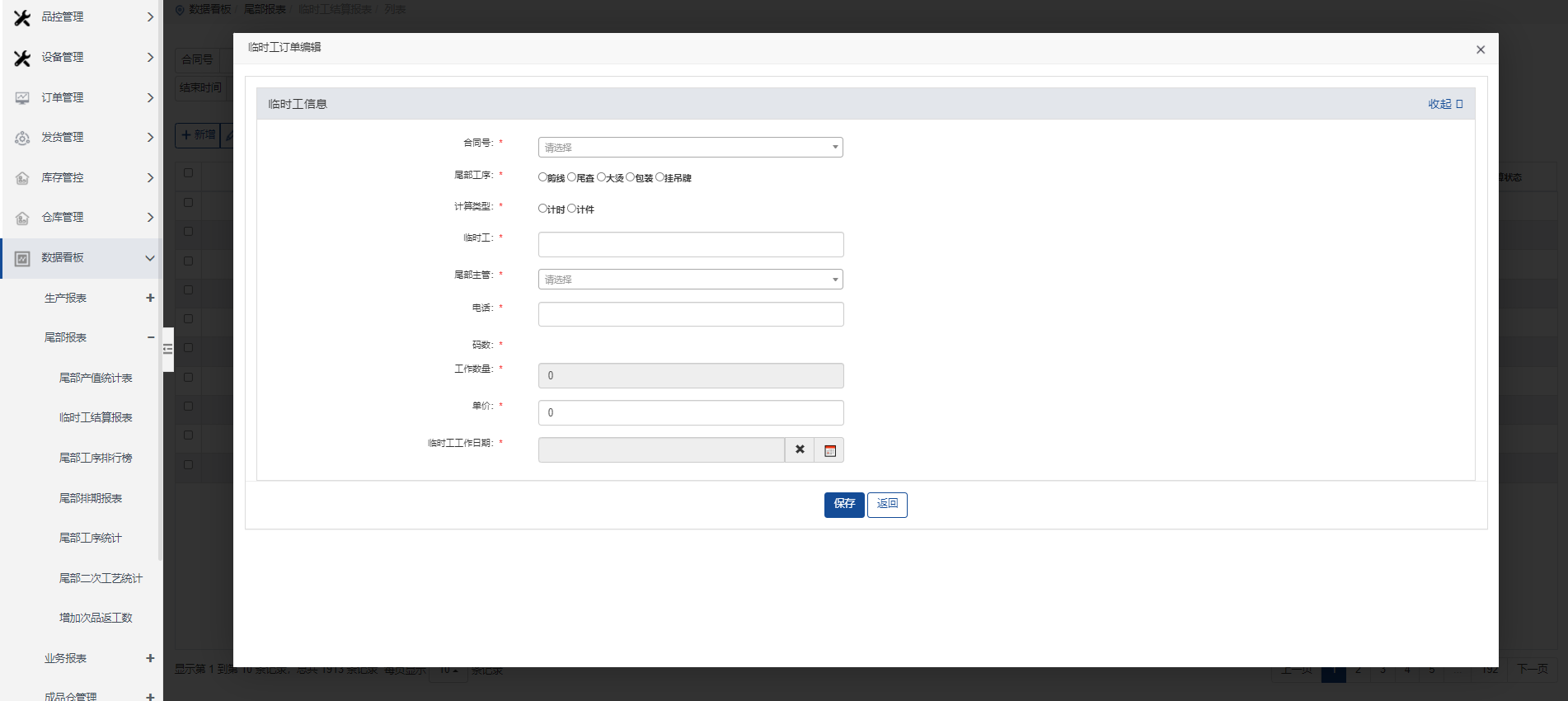This screenshot has width=1568, height=701.
Task: Clear the date with the X icon
Action: point(799,450)
